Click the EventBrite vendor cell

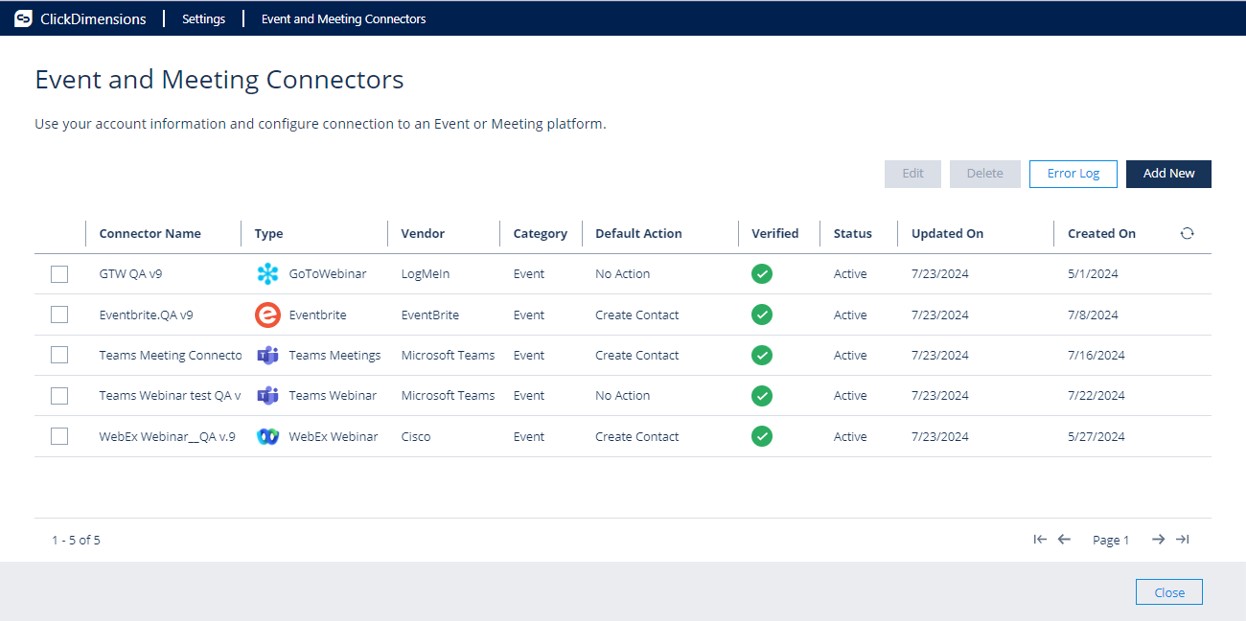[430, 315]
